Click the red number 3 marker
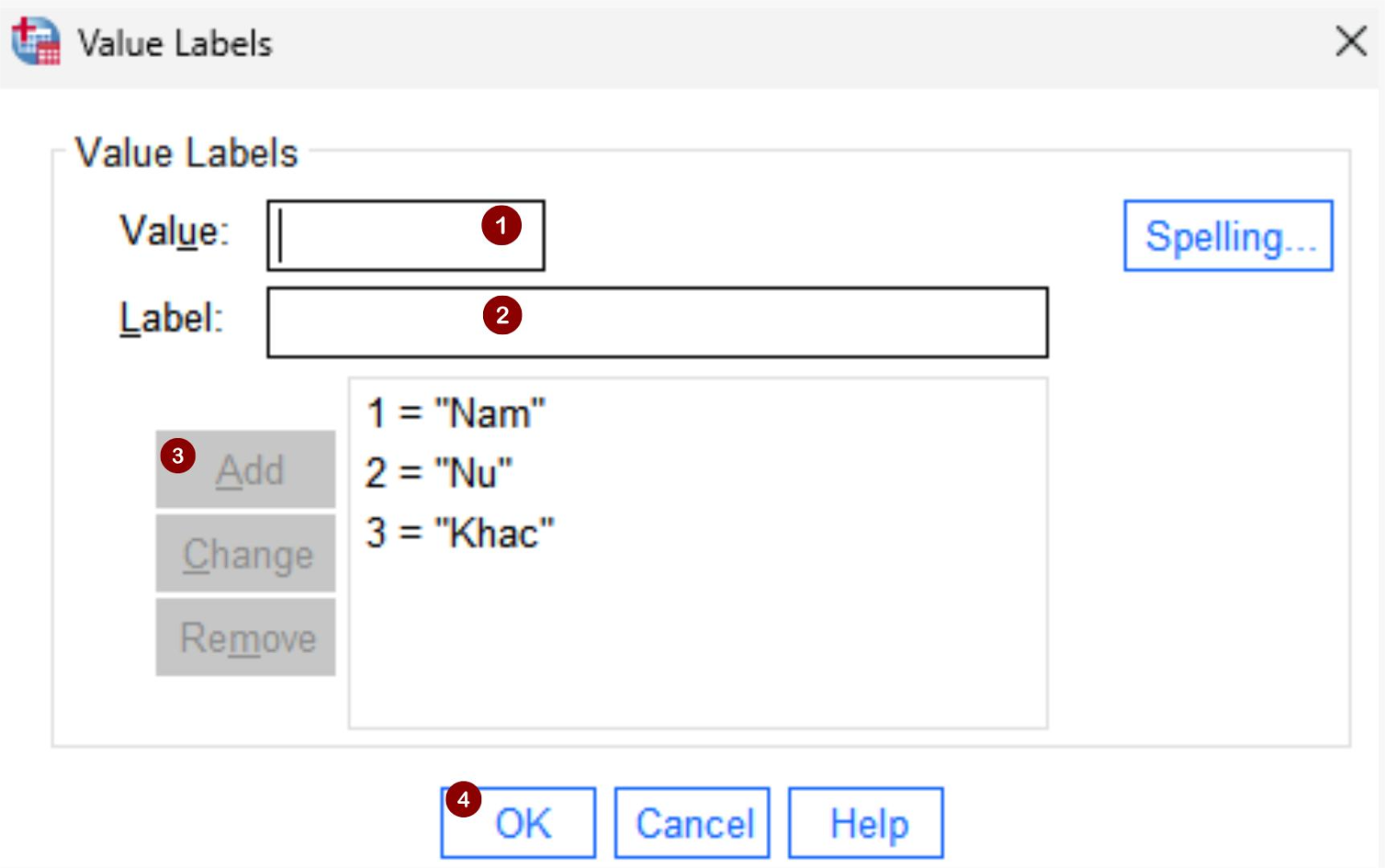This screenshot has height=868, width=1385. [177, 455]
